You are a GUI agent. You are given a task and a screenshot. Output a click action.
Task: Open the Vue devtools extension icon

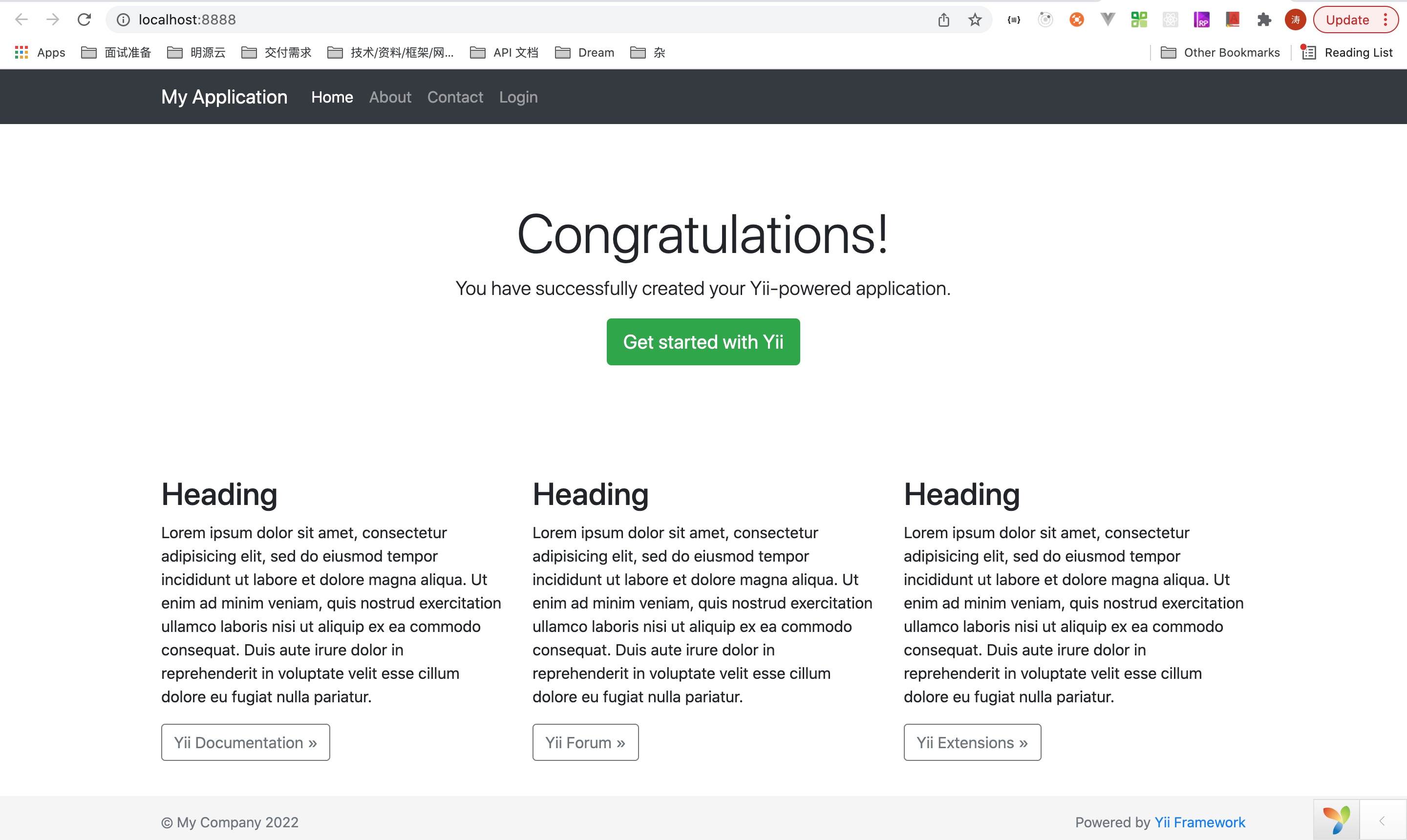point(1108,20)
